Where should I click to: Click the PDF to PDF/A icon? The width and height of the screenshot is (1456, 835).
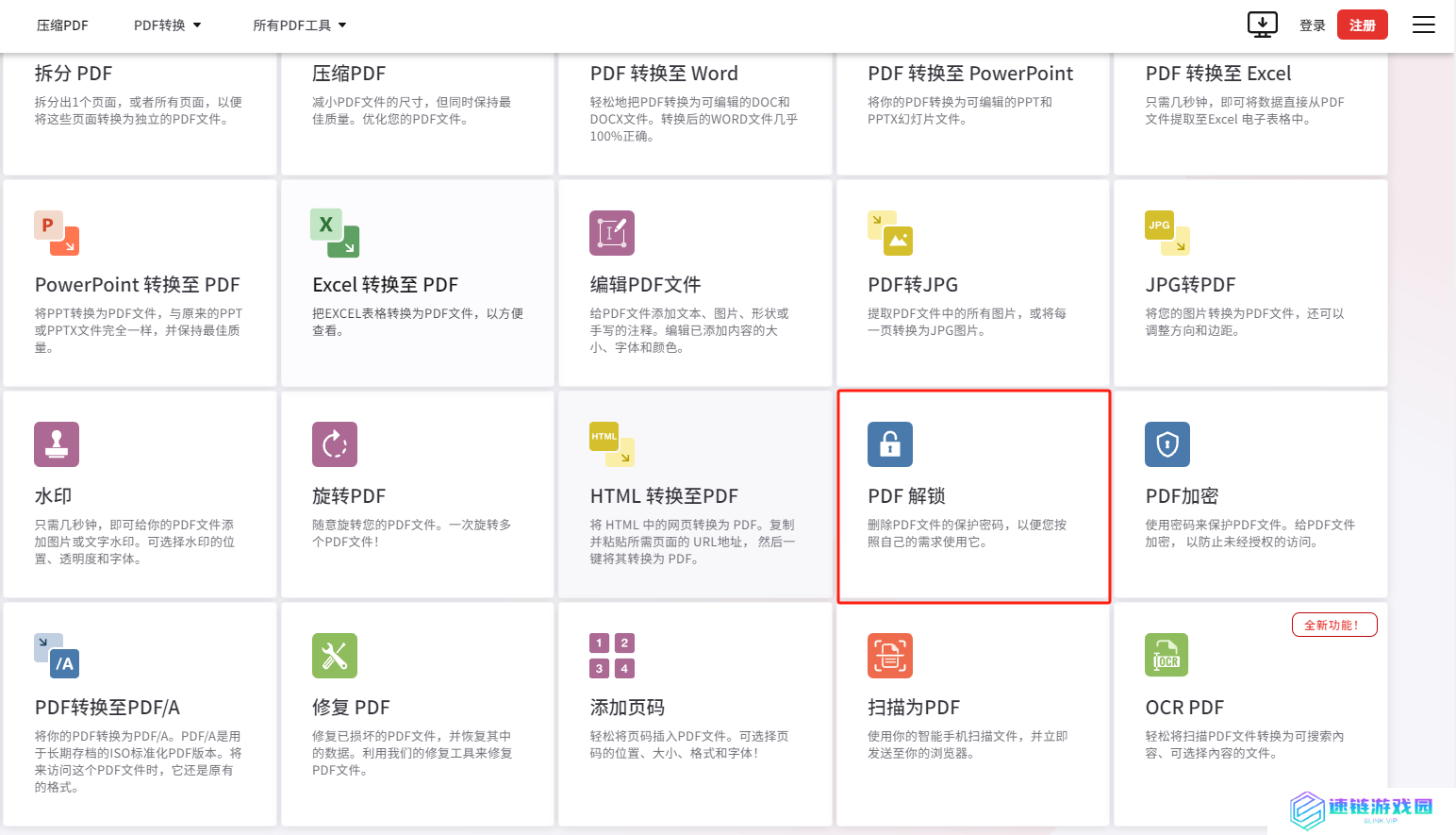coord(57,656)
